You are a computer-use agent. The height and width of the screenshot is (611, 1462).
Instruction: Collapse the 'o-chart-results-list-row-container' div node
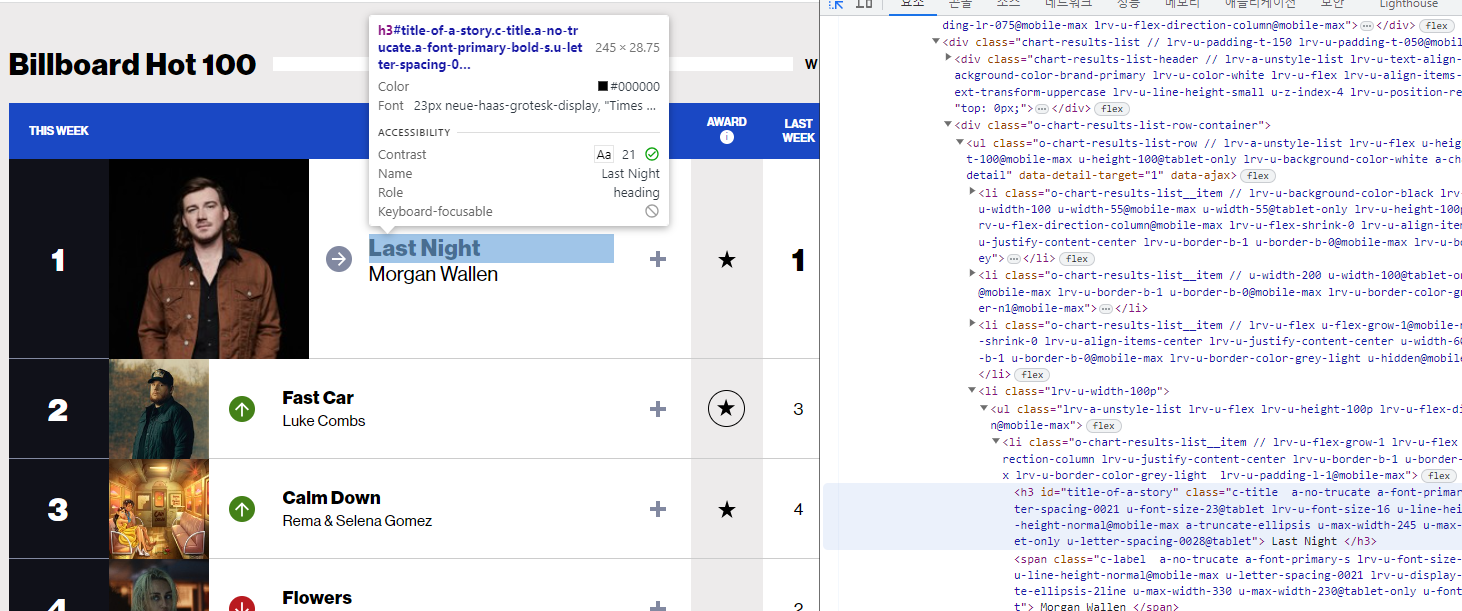click(x=948, y=125)
